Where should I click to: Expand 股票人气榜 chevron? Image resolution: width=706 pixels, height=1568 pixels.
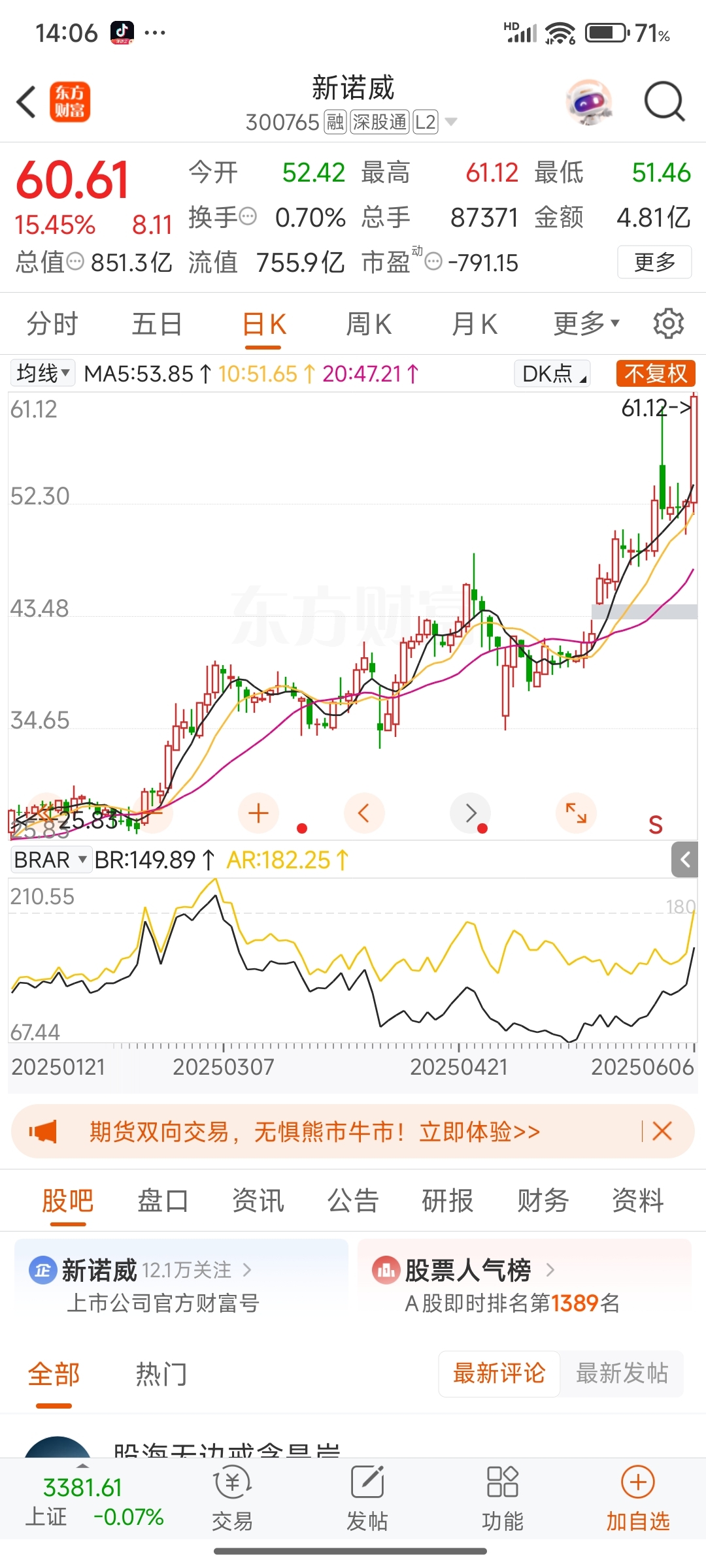coord(550,1270)
